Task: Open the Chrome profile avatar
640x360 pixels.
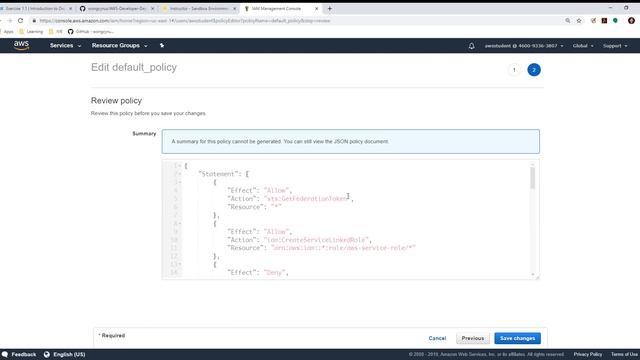Action: (x=631, y=20)
